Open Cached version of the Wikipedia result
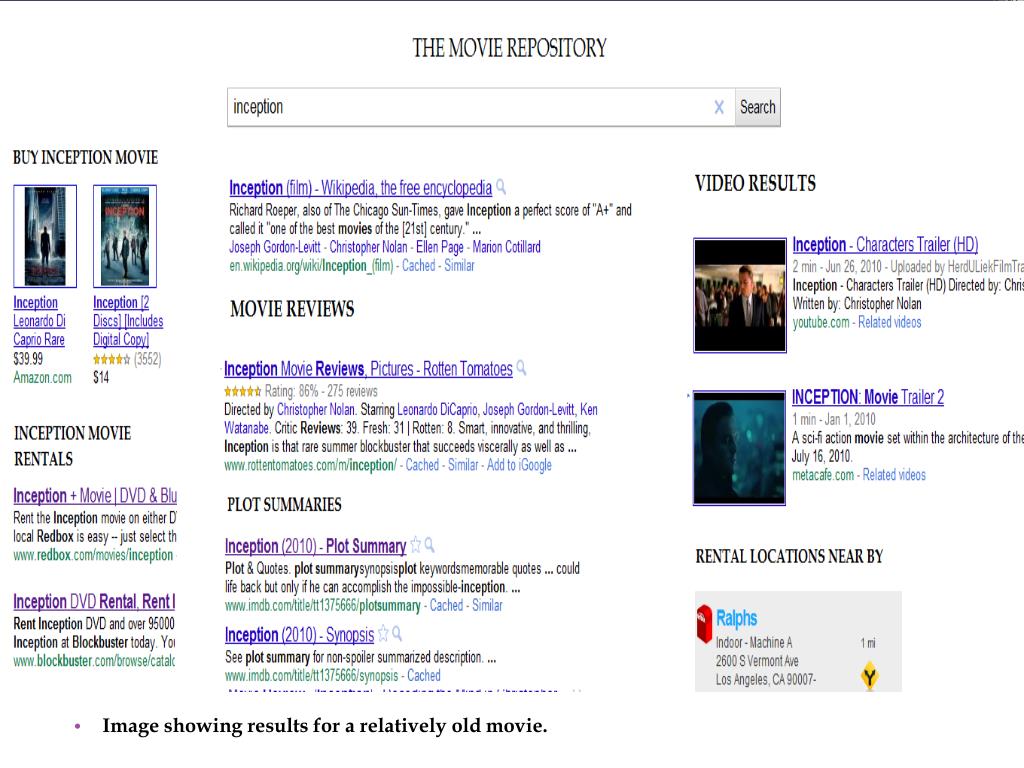 click(x=419, y=266)
